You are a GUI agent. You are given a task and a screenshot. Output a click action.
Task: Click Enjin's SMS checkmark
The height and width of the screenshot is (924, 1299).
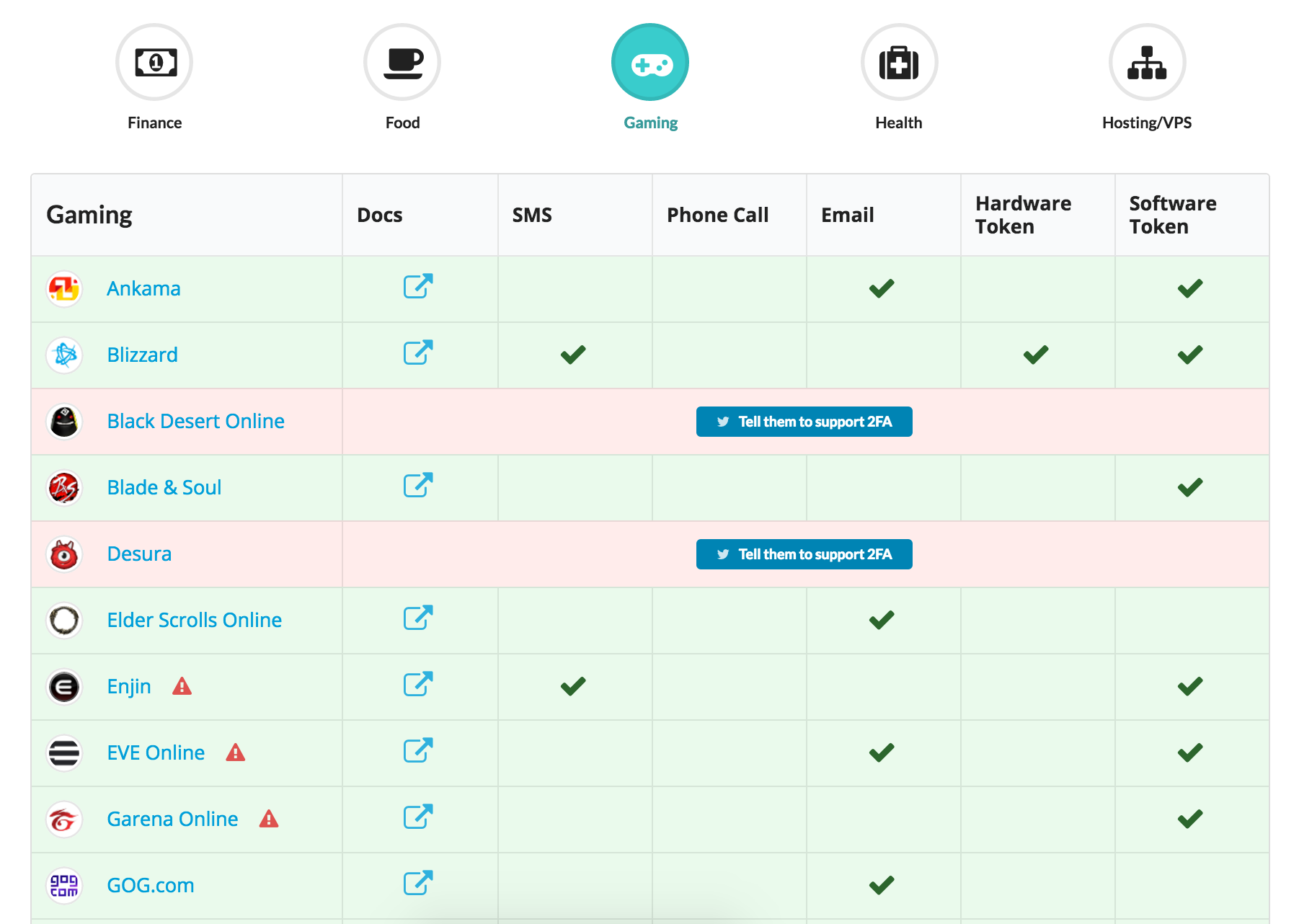[x=573, y=686]
